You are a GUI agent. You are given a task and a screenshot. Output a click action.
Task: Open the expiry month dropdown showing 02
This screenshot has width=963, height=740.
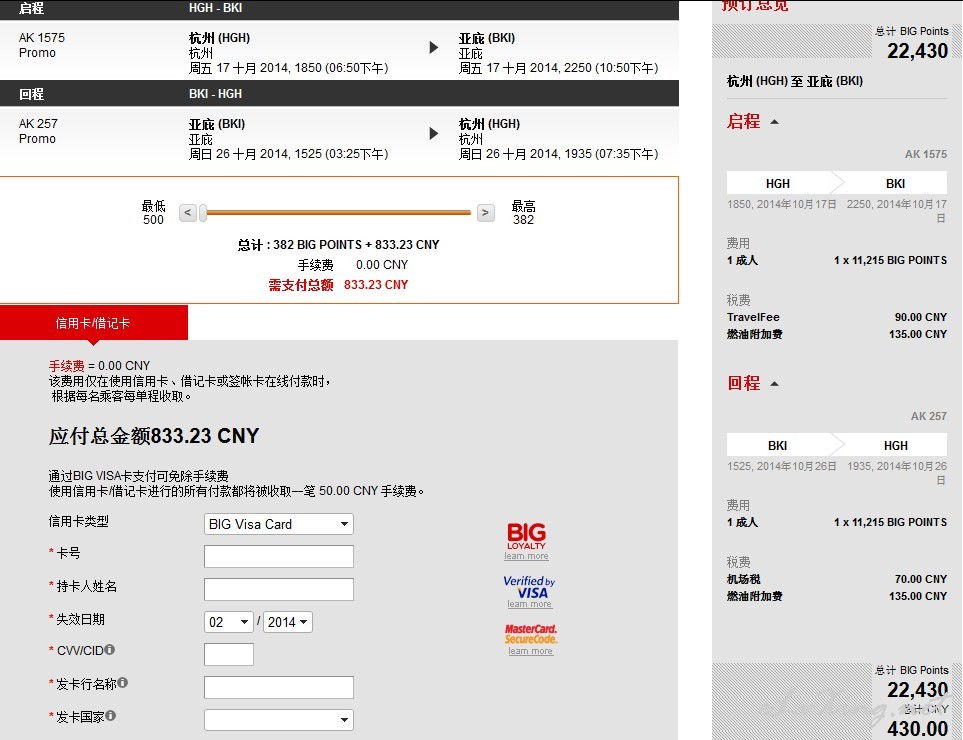click(228, 622)
